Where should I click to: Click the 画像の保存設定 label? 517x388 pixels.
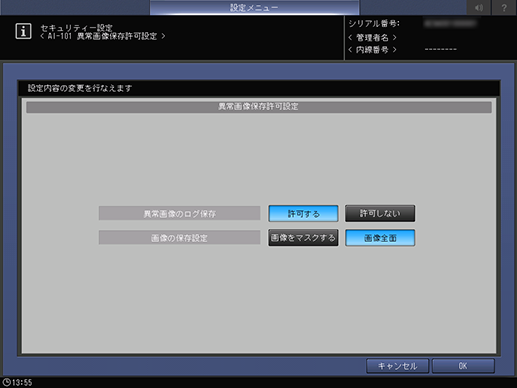[179, 238]
